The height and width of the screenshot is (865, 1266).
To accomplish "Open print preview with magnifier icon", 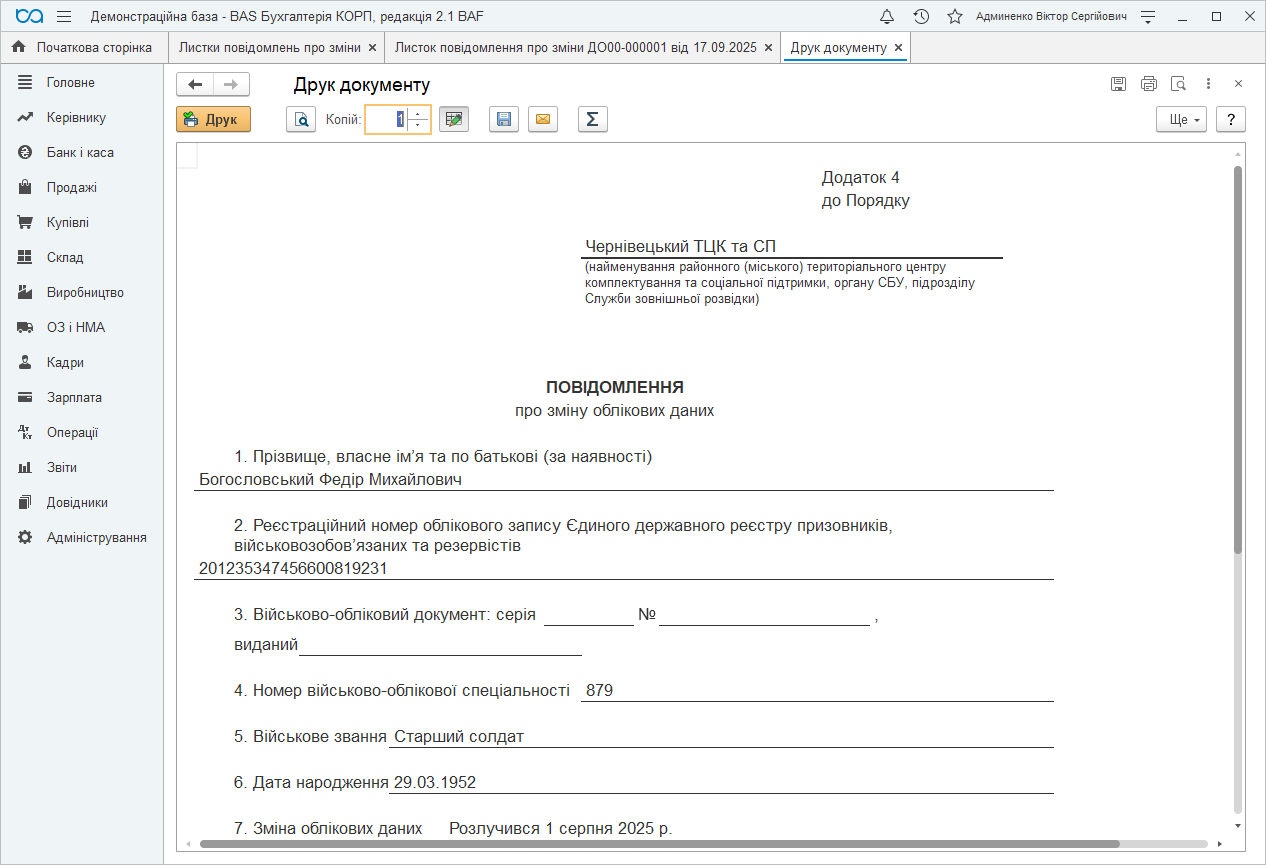I will coord(301,120).
